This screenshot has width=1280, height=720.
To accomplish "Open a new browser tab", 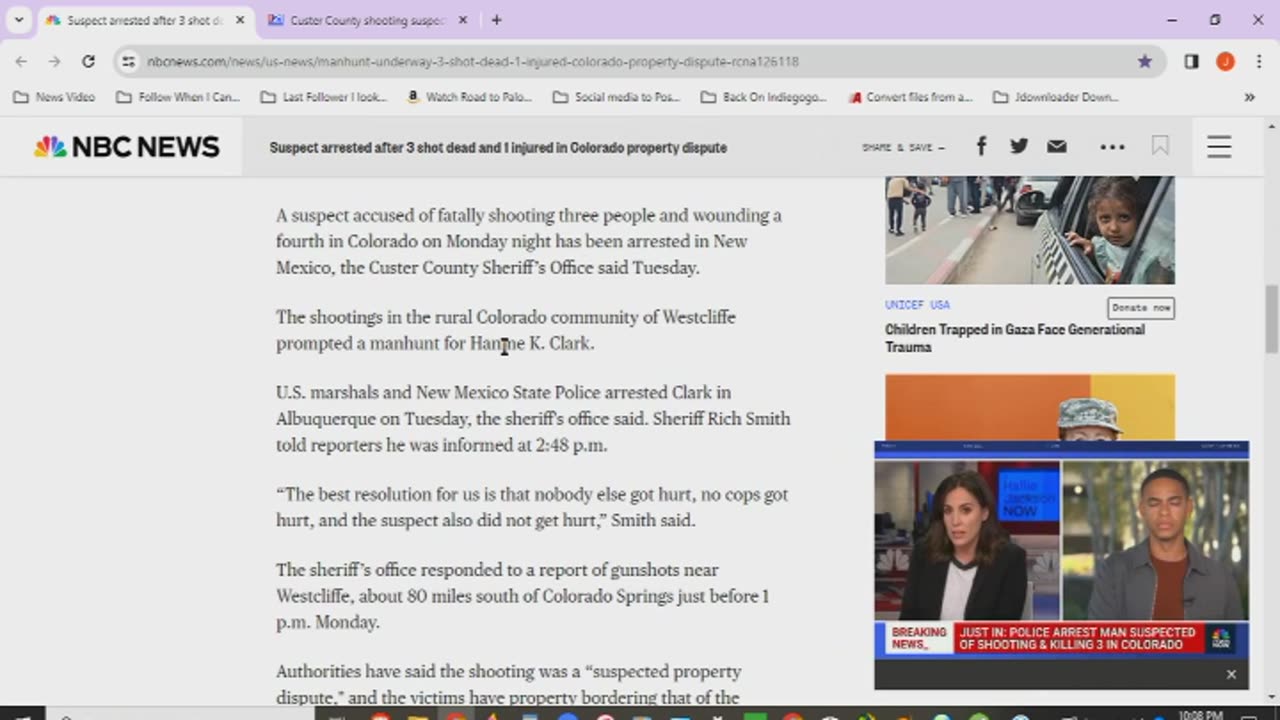I will [496, 20].
